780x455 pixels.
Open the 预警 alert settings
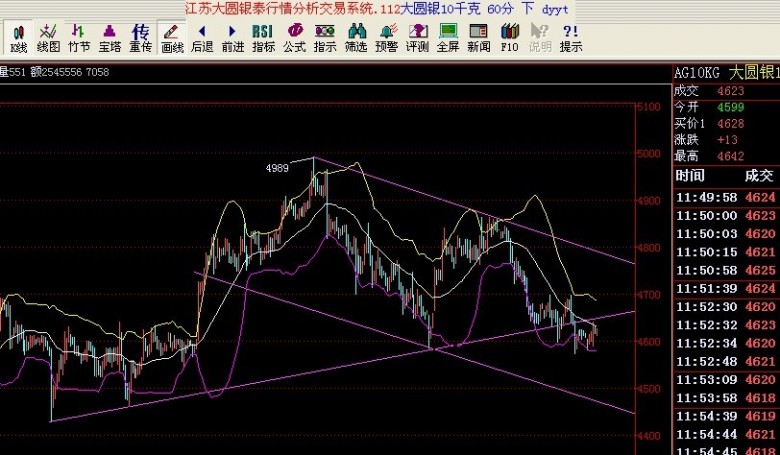pyautogui.click(x=386, y=38)
